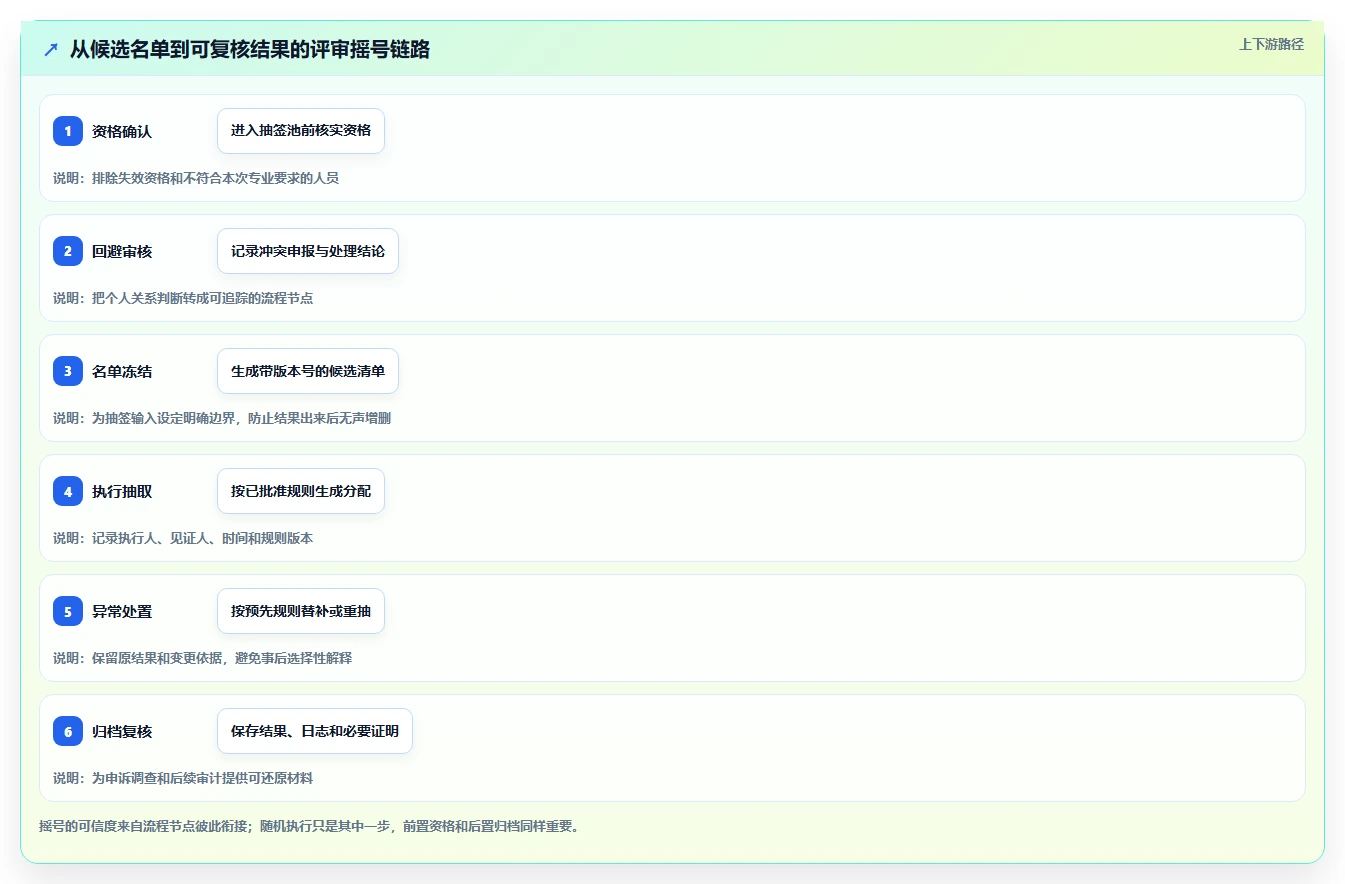Click the 异常处置 step name

coord(122,611)
